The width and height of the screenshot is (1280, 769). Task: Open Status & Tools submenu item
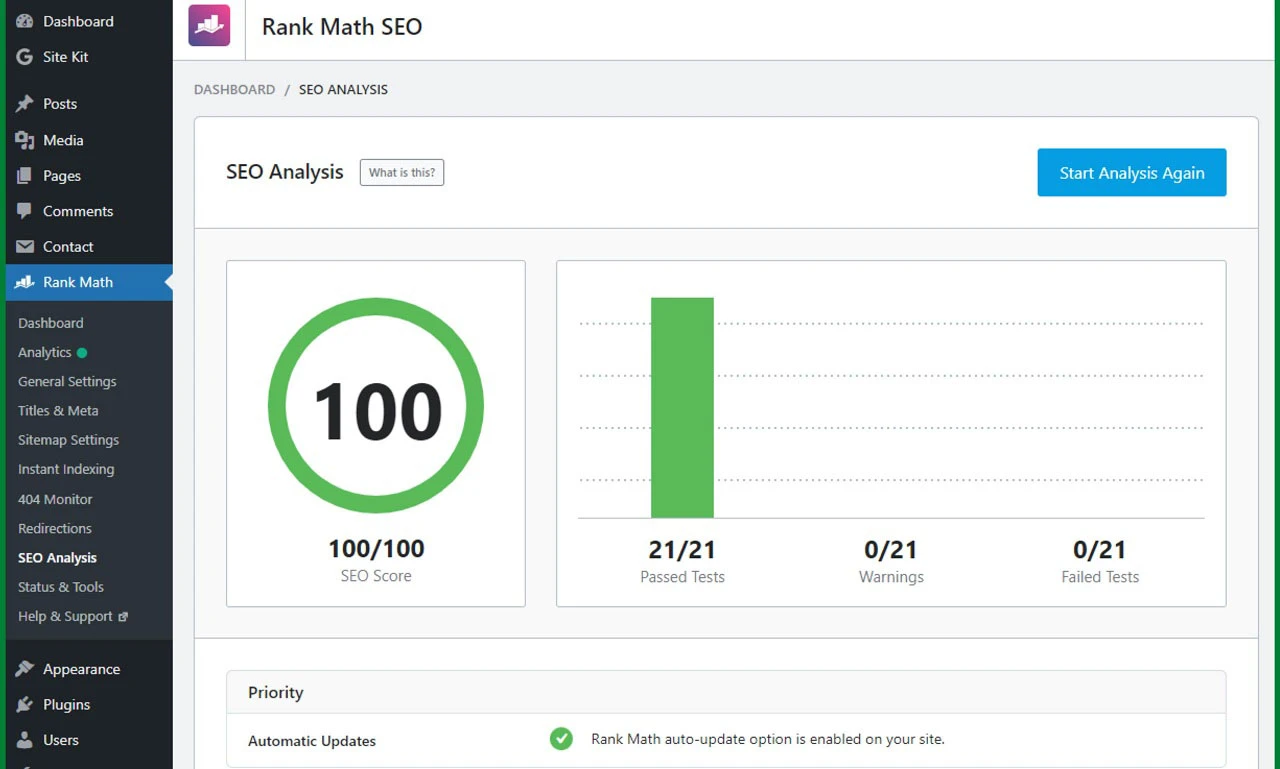click(61, 587)
